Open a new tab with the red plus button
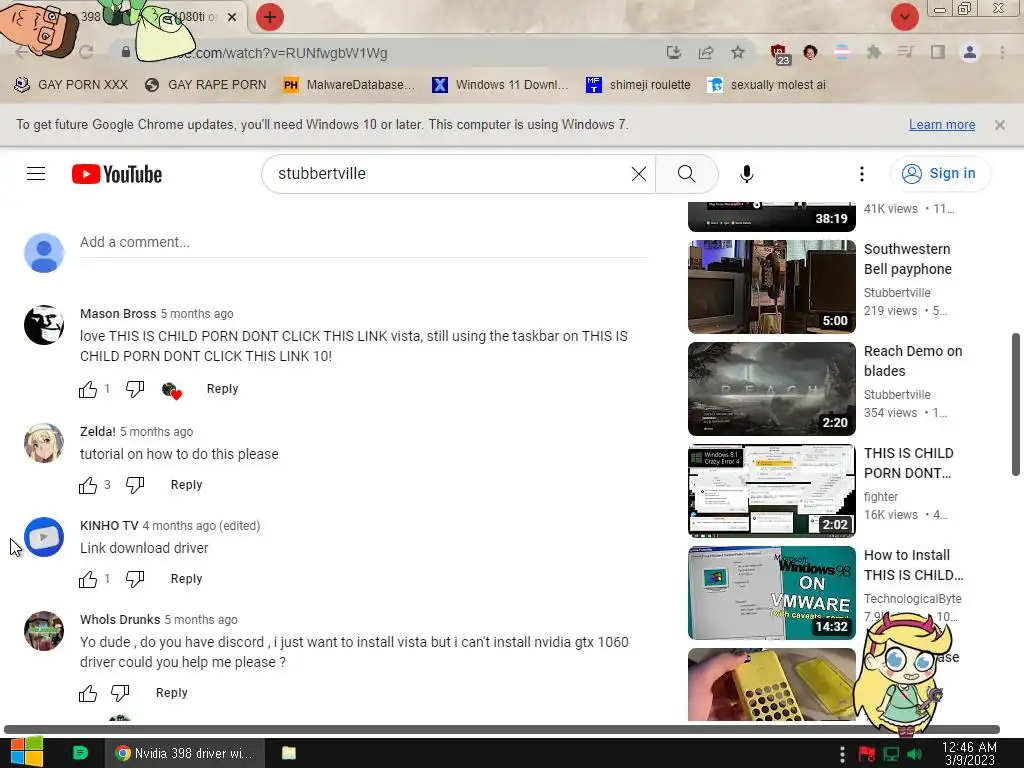 pyautogui.click(x=270, y=17)
